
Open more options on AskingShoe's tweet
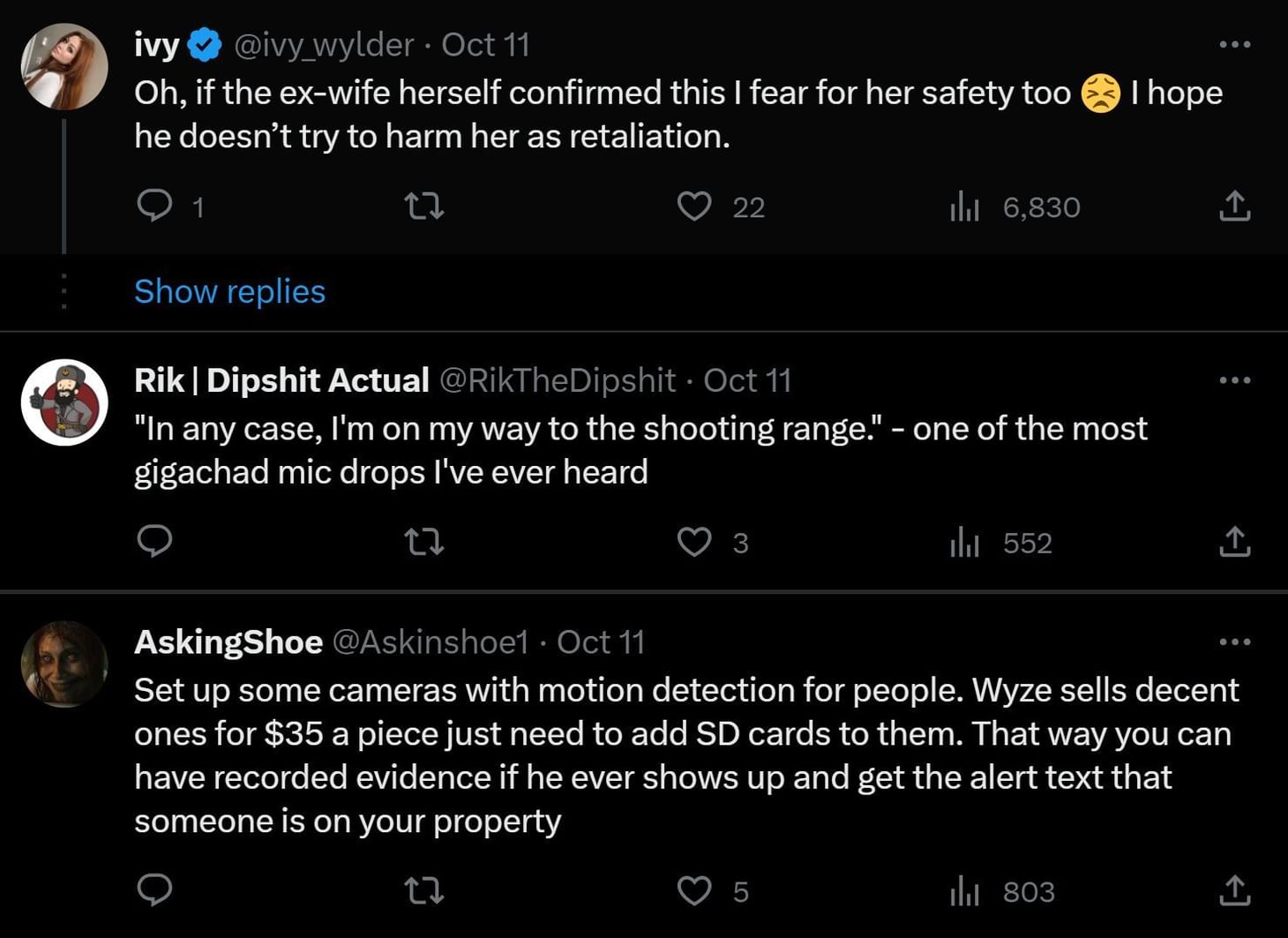click(x=1234, y=642)
